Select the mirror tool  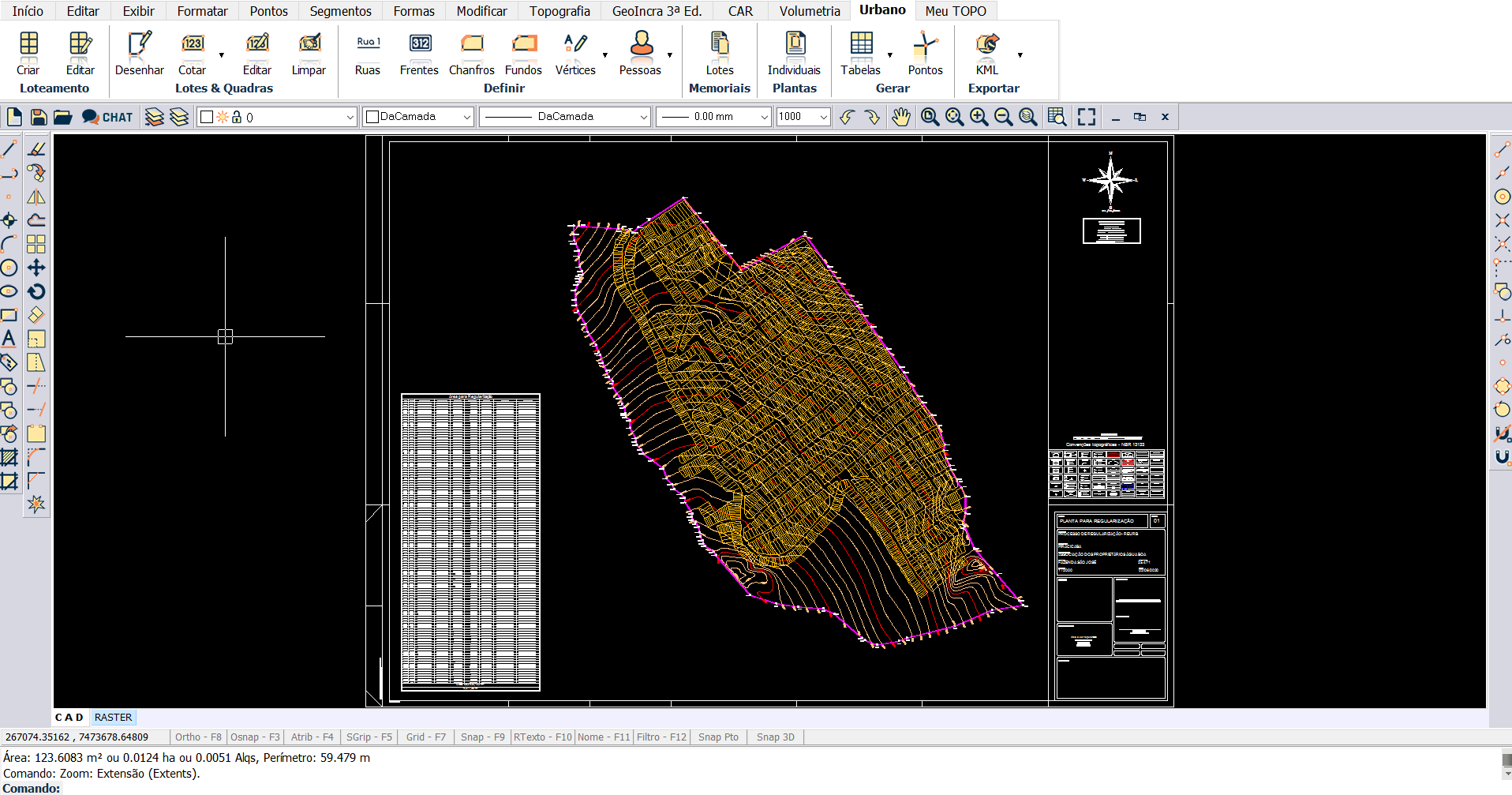36,197
